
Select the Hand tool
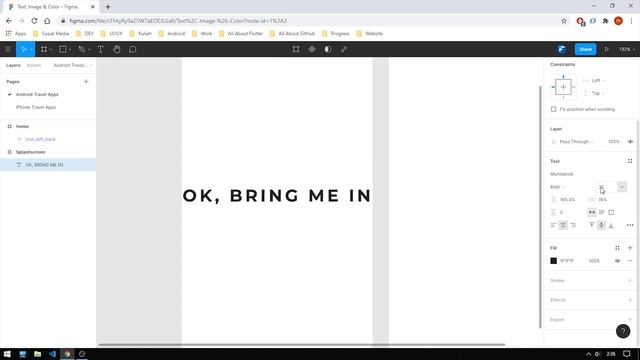coord(117,49)
